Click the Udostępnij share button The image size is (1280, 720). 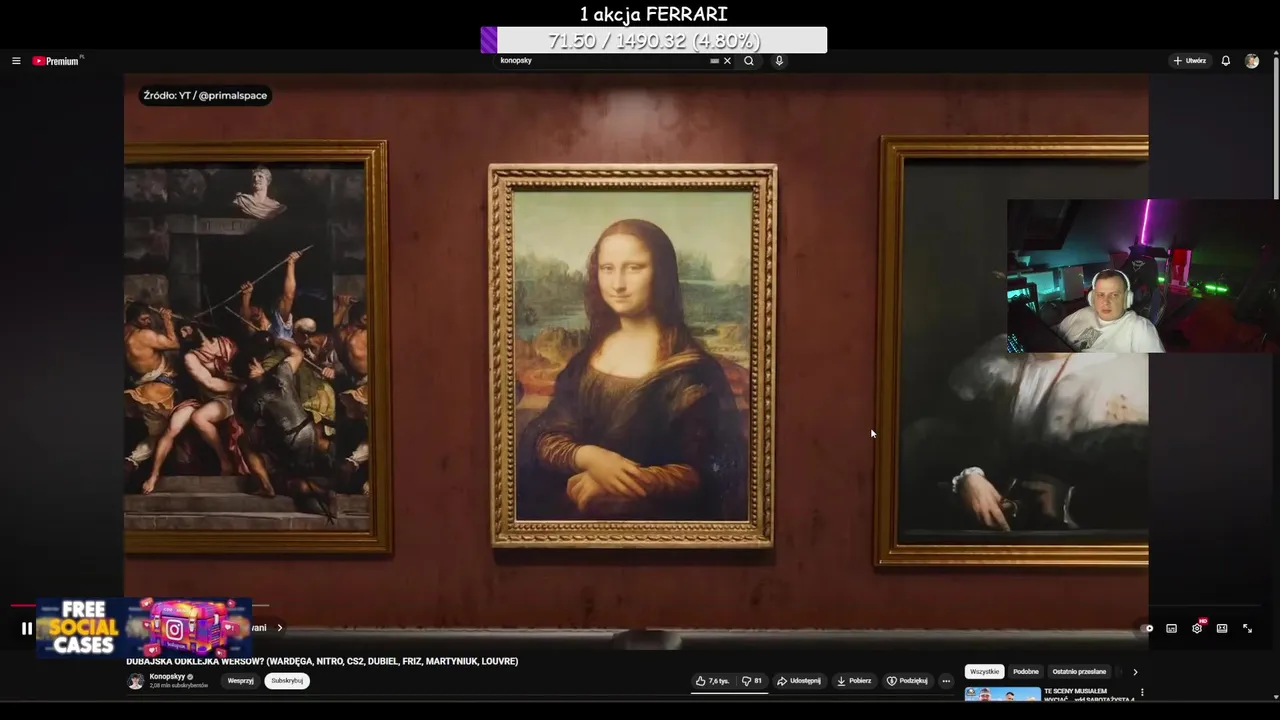pyautogui.click(x=799, y=681)
